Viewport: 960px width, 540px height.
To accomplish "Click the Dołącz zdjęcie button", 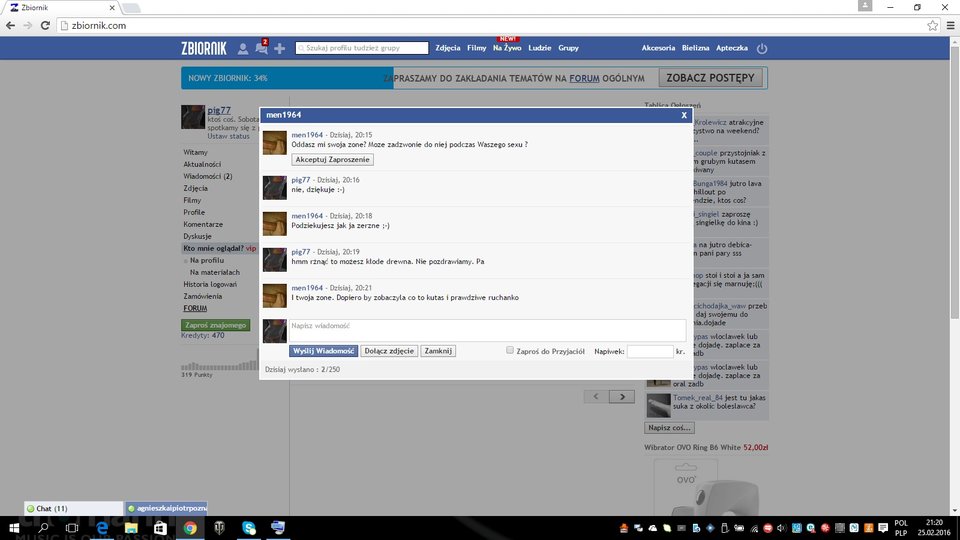I will 389,351.
